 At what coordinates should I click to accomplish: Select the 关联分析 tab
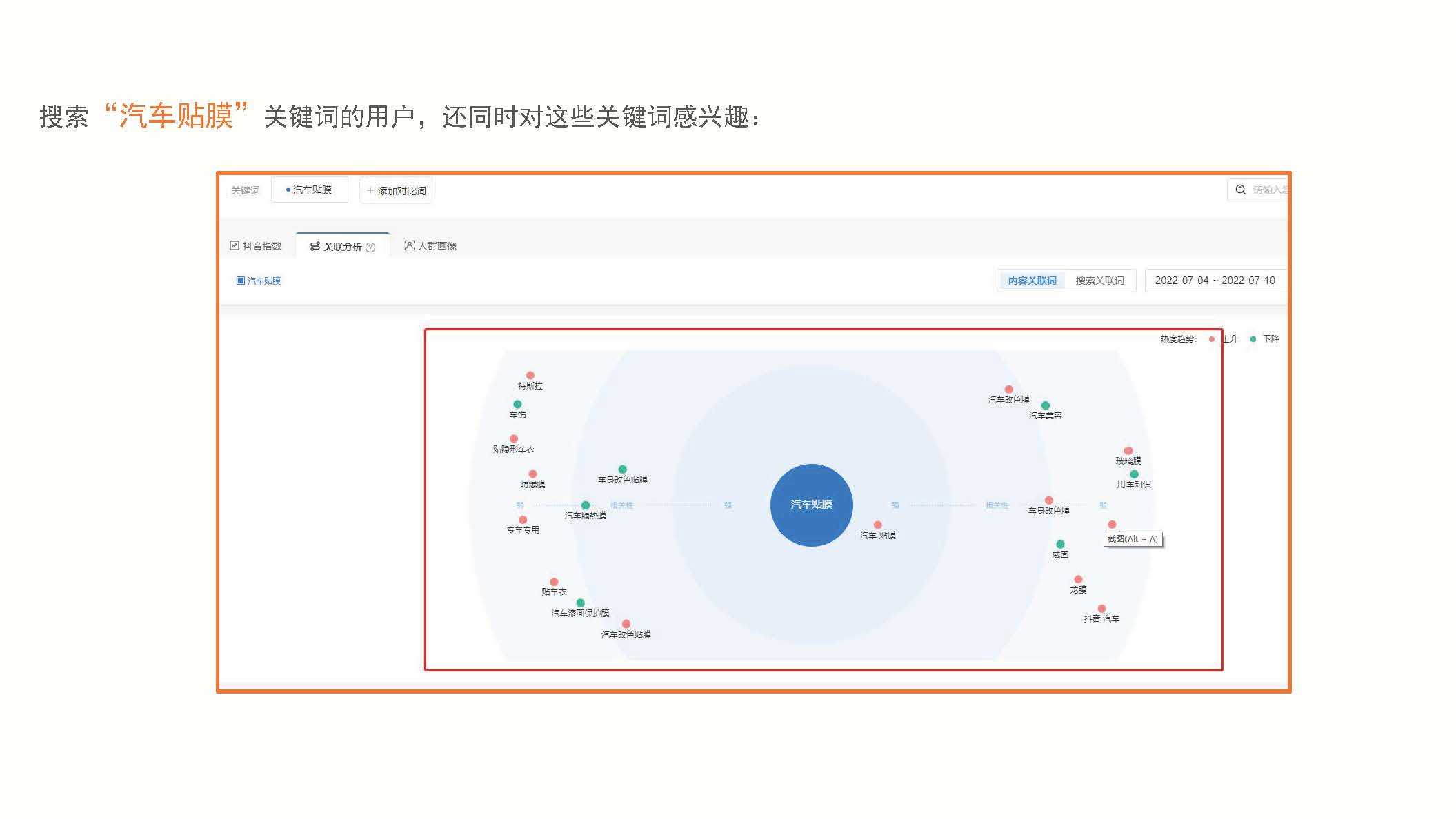(x=342, y=247)
